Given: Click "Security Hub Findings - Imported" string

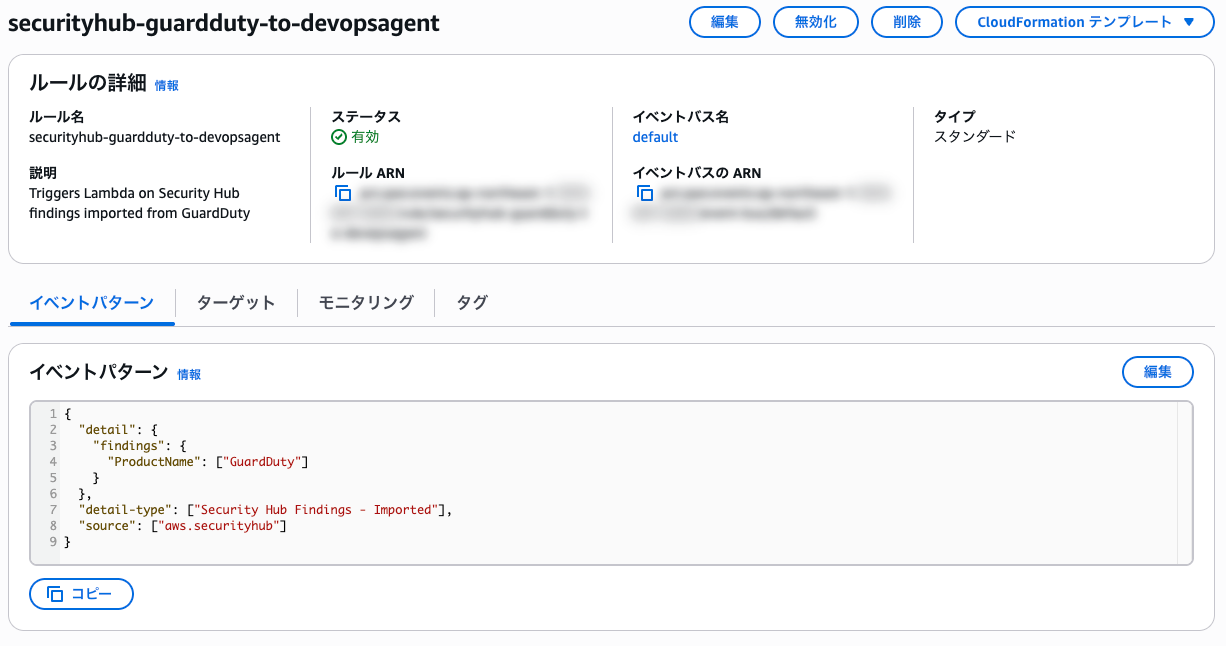Looking at the screenshot, I should (x=317, y=510).
